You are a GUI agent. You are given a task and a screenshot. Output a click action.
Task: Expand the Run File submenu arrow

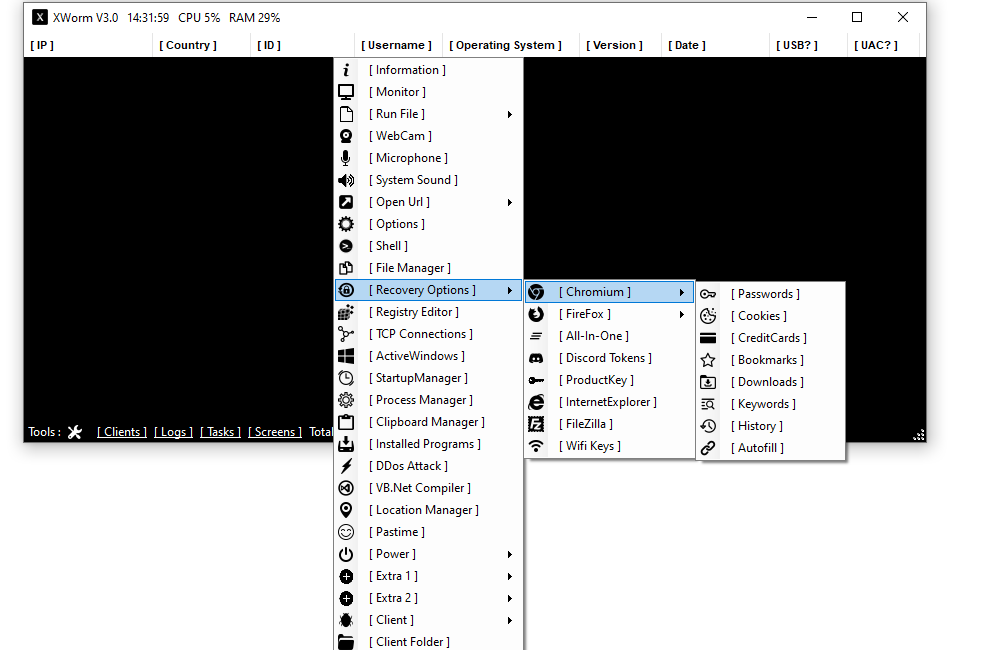[x=510, y=114]
